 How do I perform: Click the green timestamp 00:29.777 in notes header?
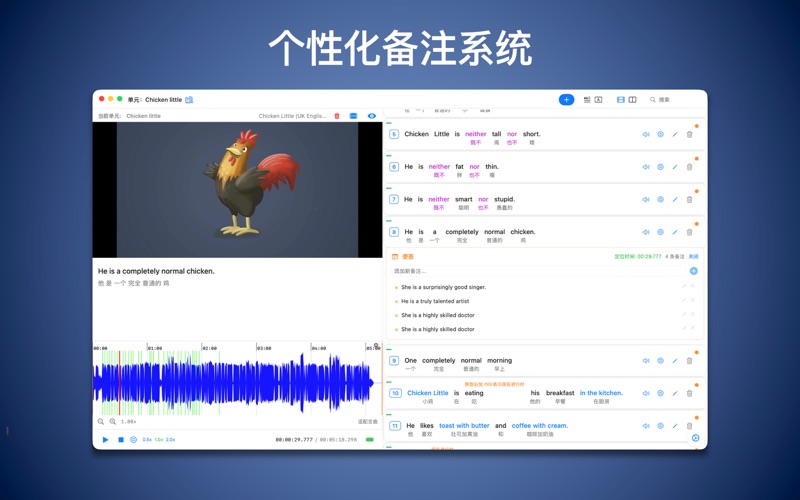[x=638, y=257]
